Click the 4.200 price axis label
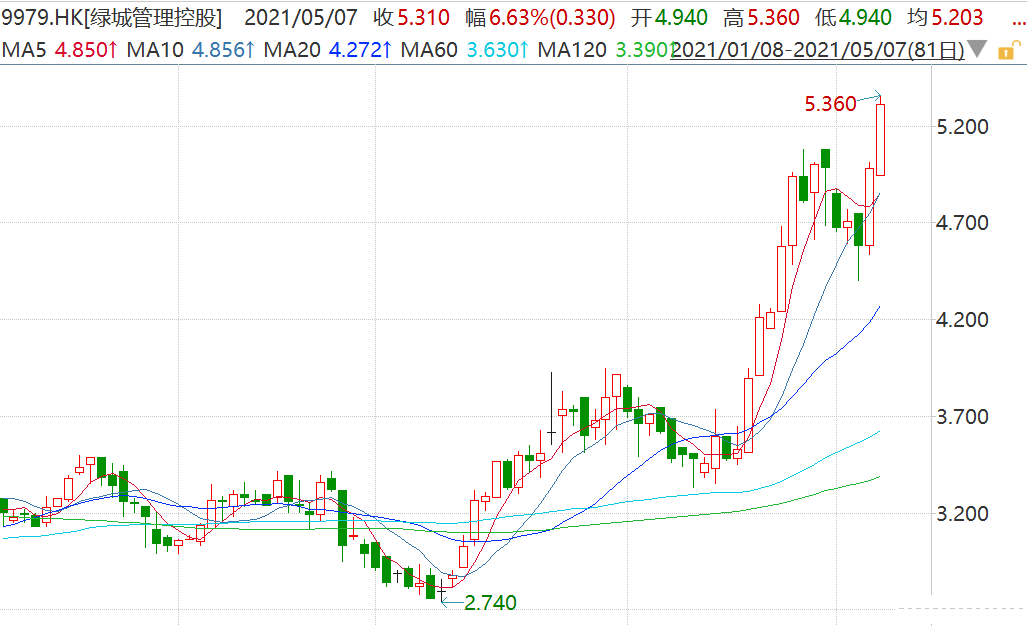 [962, 320]
